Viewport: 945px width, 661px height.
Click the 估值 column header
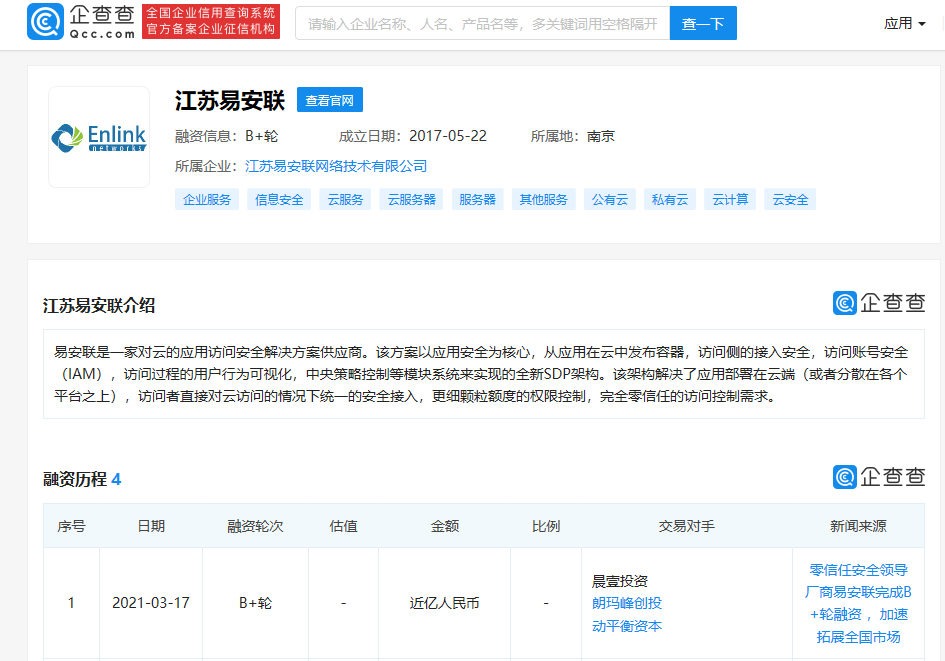pyautogui.click(x=344, y=526)
